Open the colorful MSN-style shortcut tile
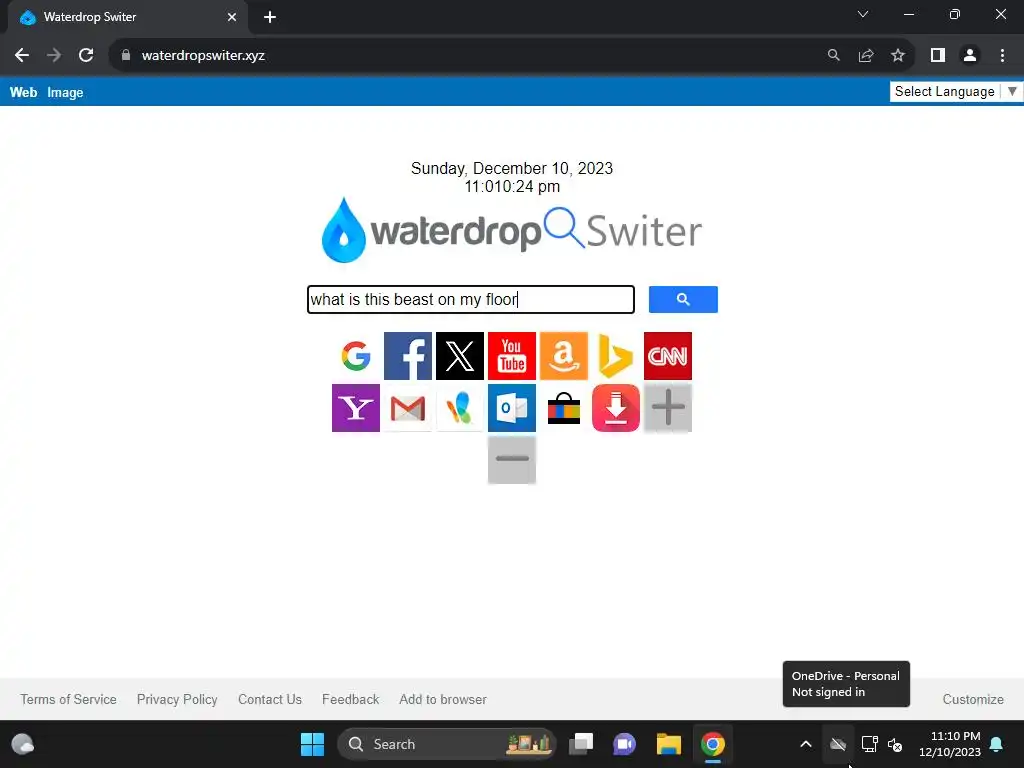 (460, 408)
